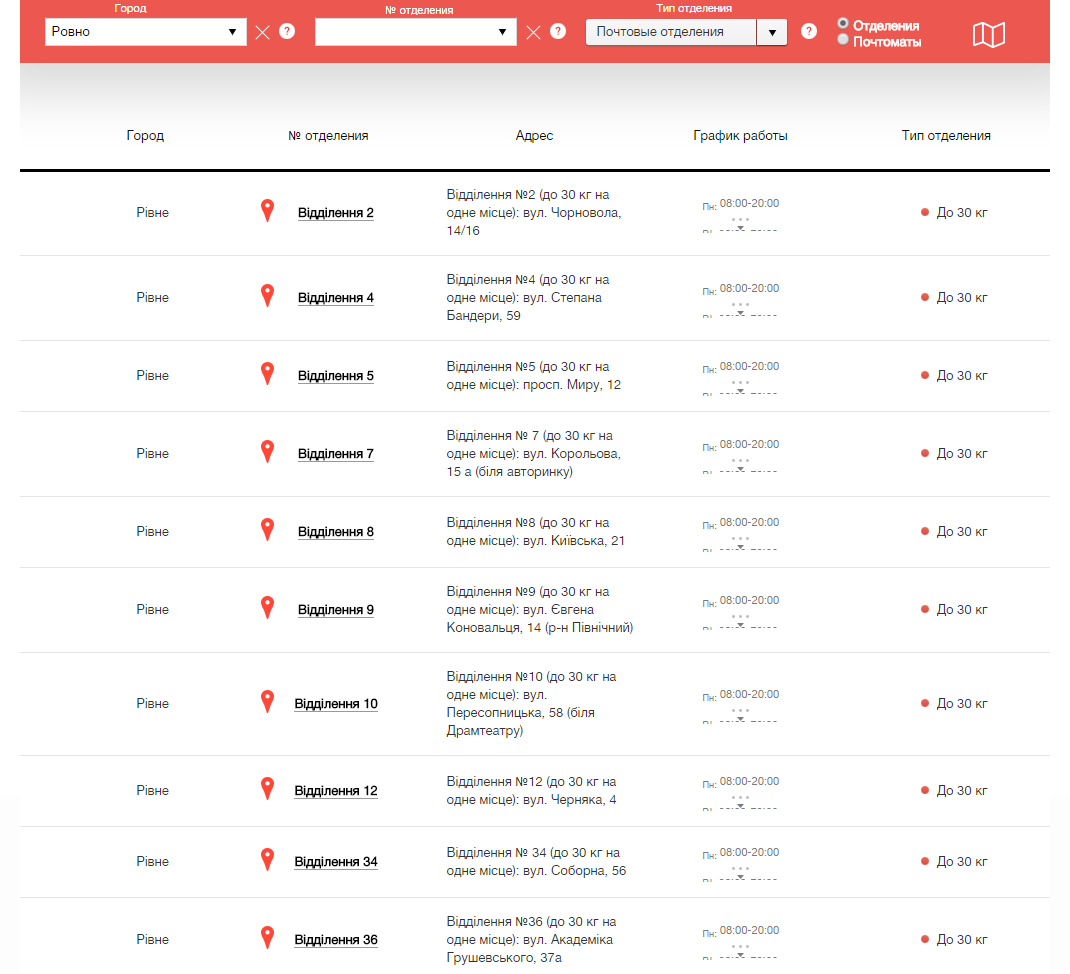Viewport: 1070px width, 974px height.
Task: Open the Відділення 34 link
Action: (x=336, y=862)
